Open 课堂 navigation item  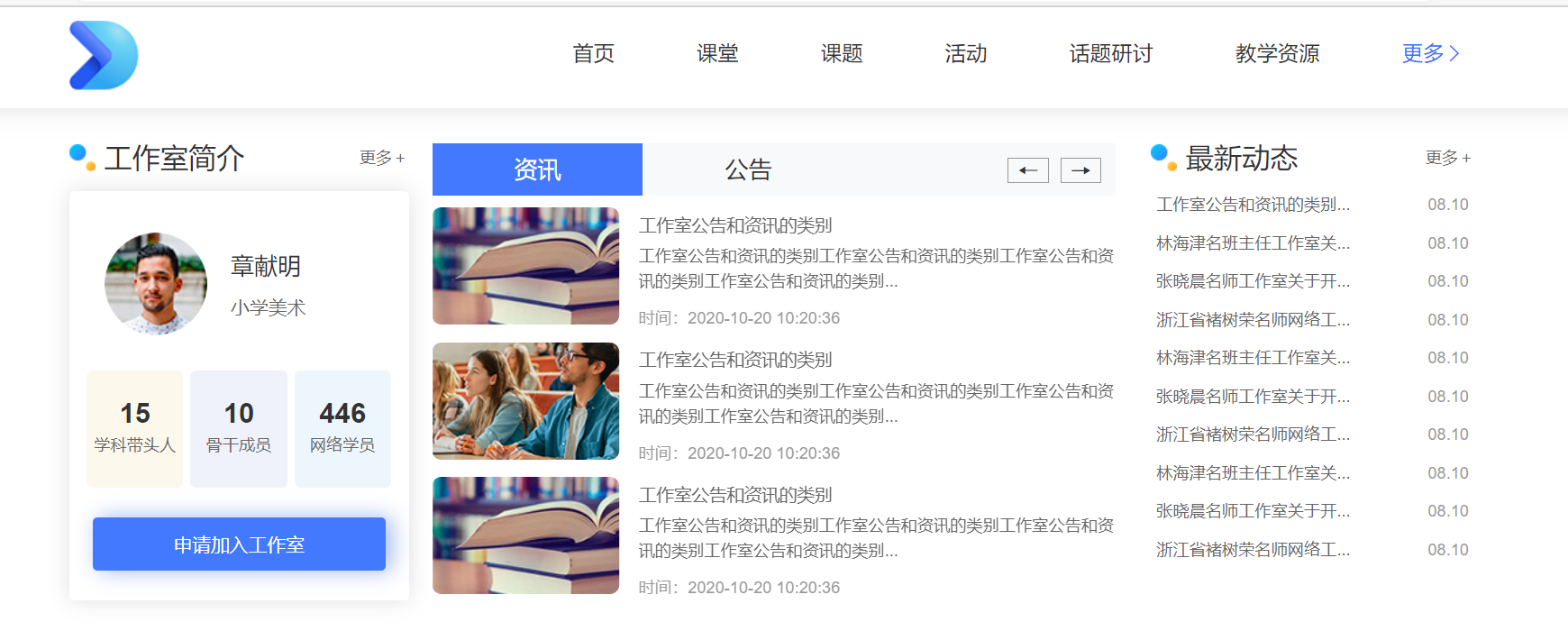click(x=717, y=54)
